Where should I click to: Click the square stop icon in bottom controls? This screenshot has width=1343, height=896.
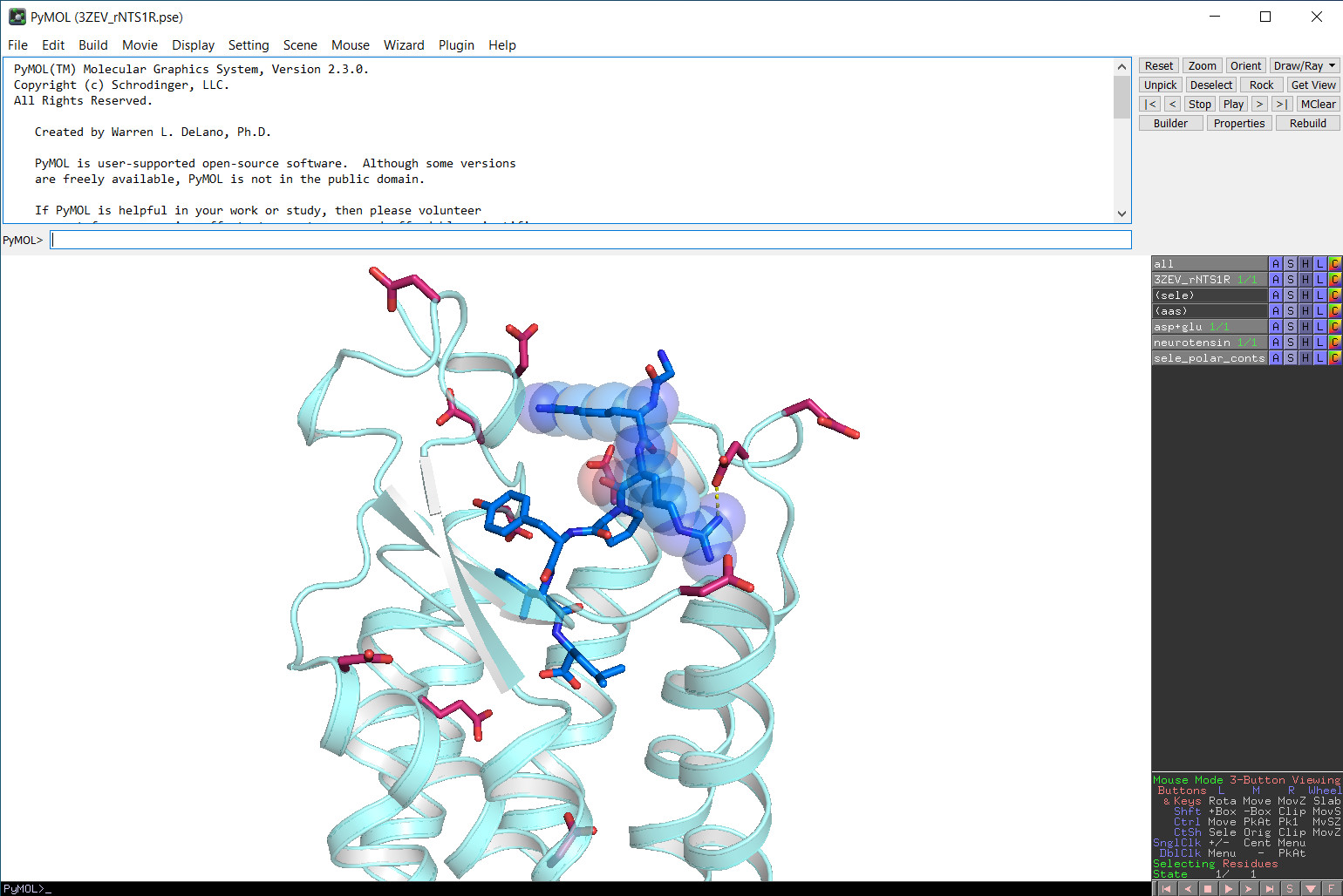click(1208, 889)
